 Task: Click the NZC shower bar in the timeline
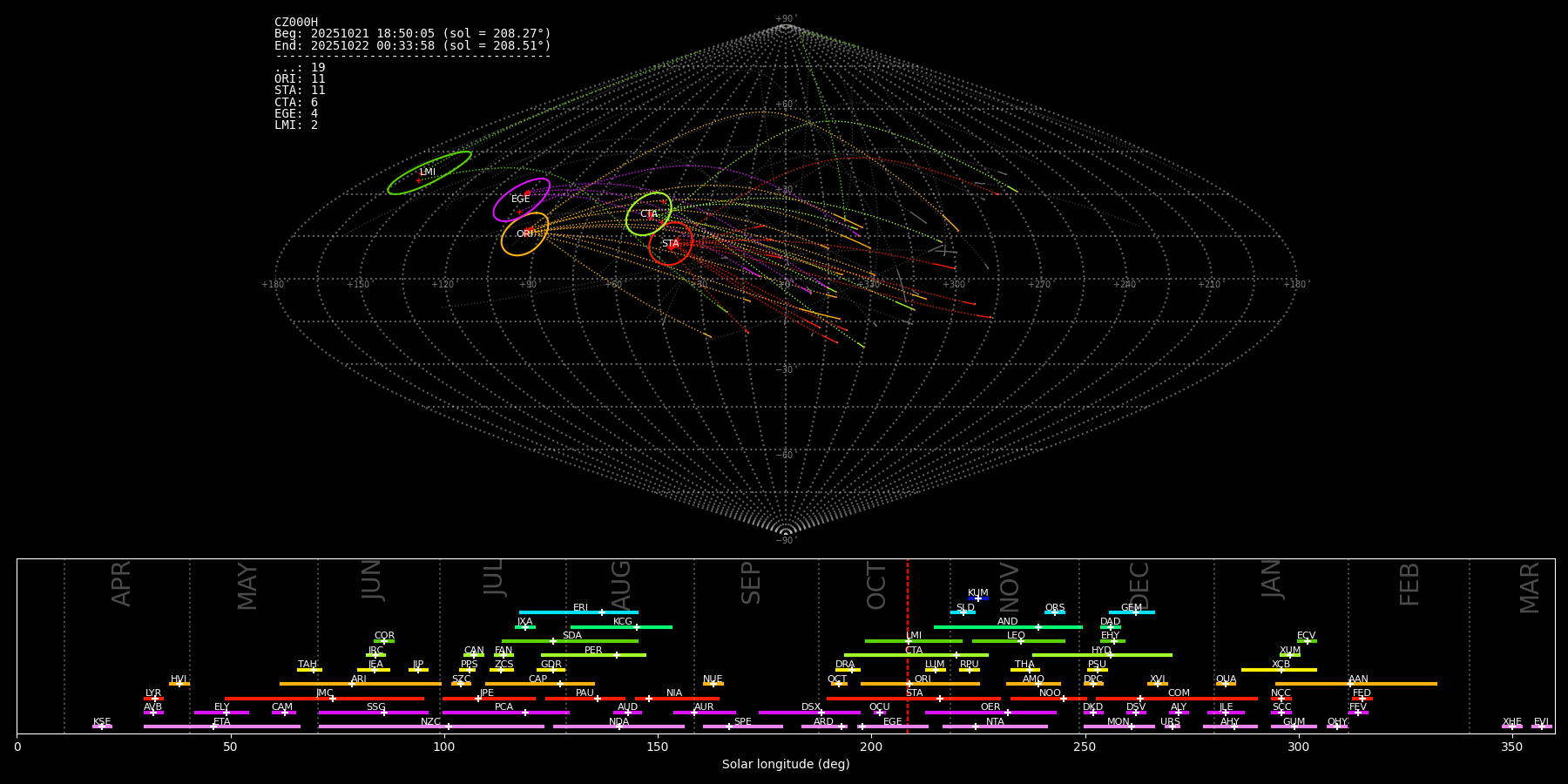[431, 727]
